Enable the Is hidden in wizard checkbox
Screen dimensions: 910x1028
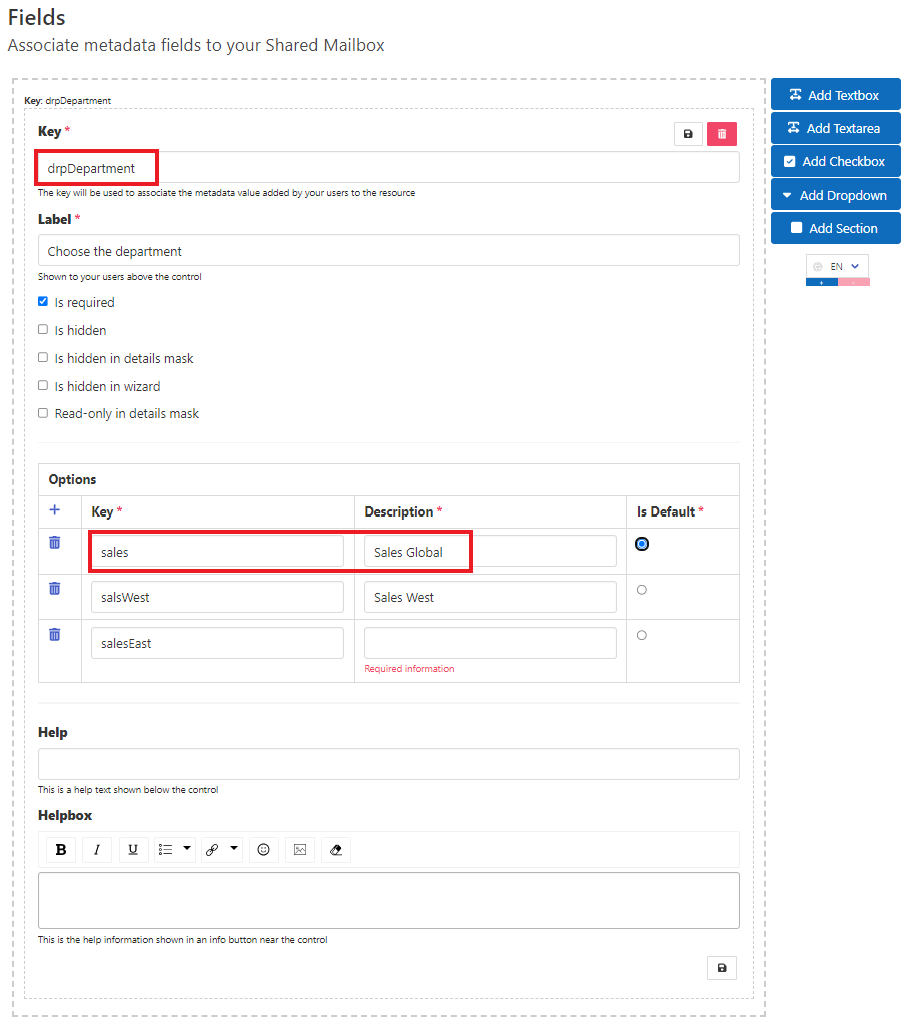[x=43, y=386]
